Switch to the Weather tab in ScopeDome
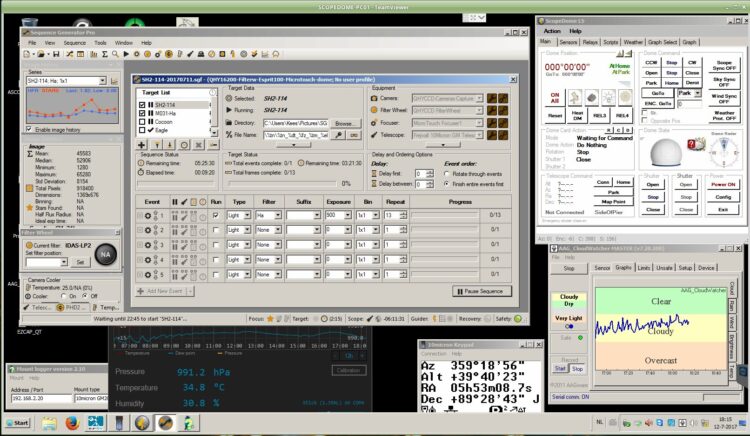This screenshot has height=436, width=750. click(x=633, y=42)
